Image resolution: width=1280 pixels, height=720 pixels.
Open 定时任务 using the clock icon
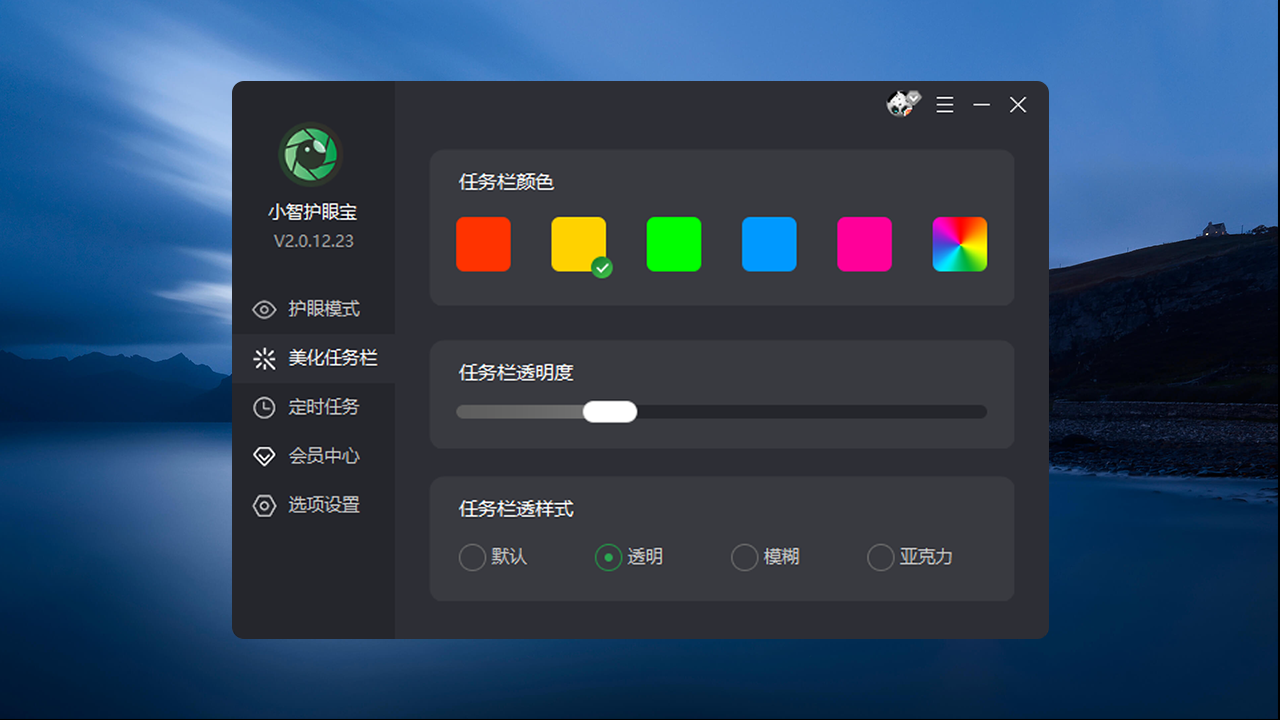tap(264, 407)
